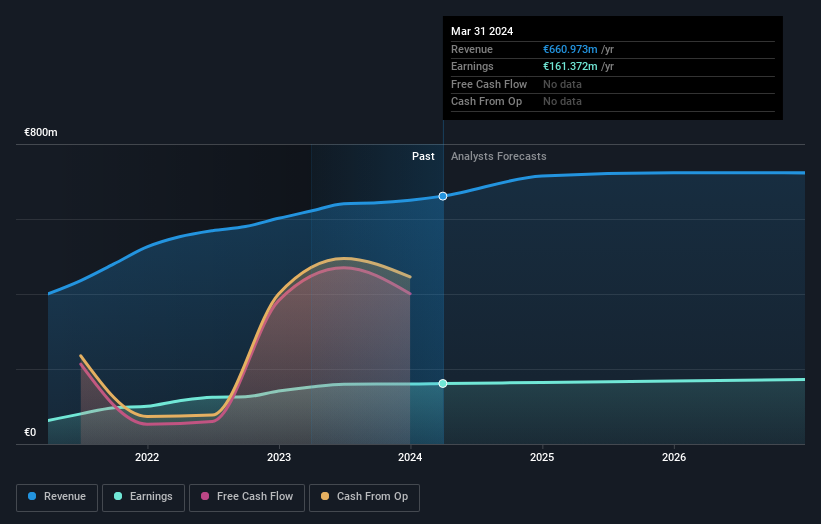
Task: Toggle the Free Cash Flow legend button
Action: click(x=247, y=497)
